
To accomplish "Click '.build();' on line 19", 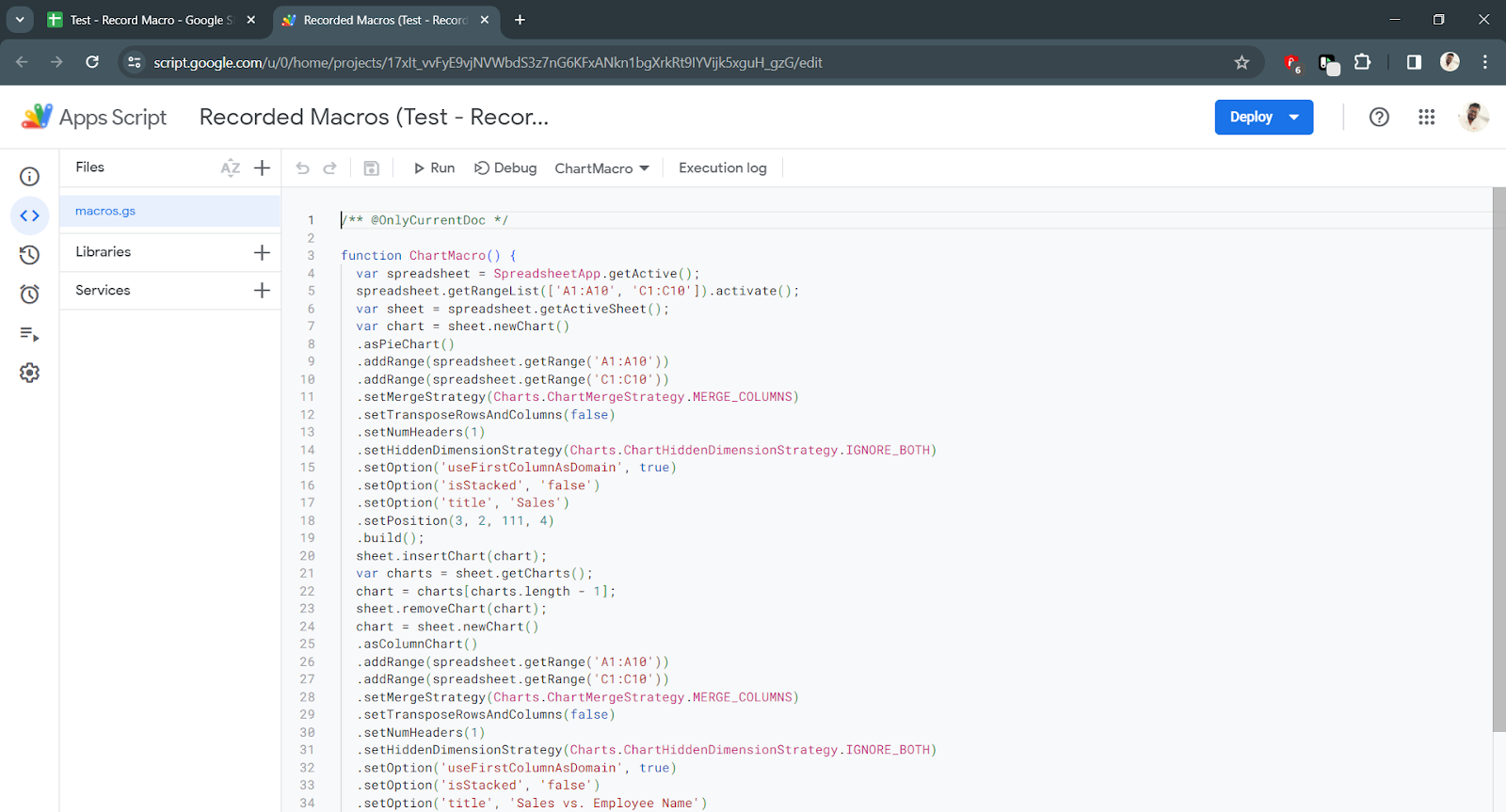I will (x=390, y=538).
